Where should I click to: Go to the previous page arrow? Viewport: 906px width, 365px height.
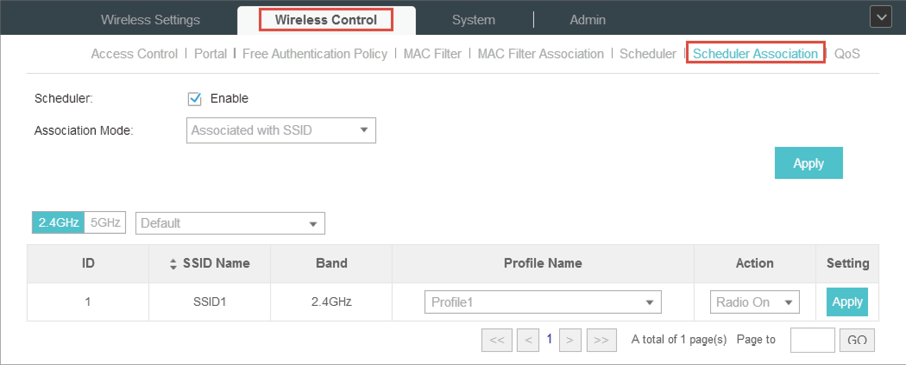coord(528,340)
